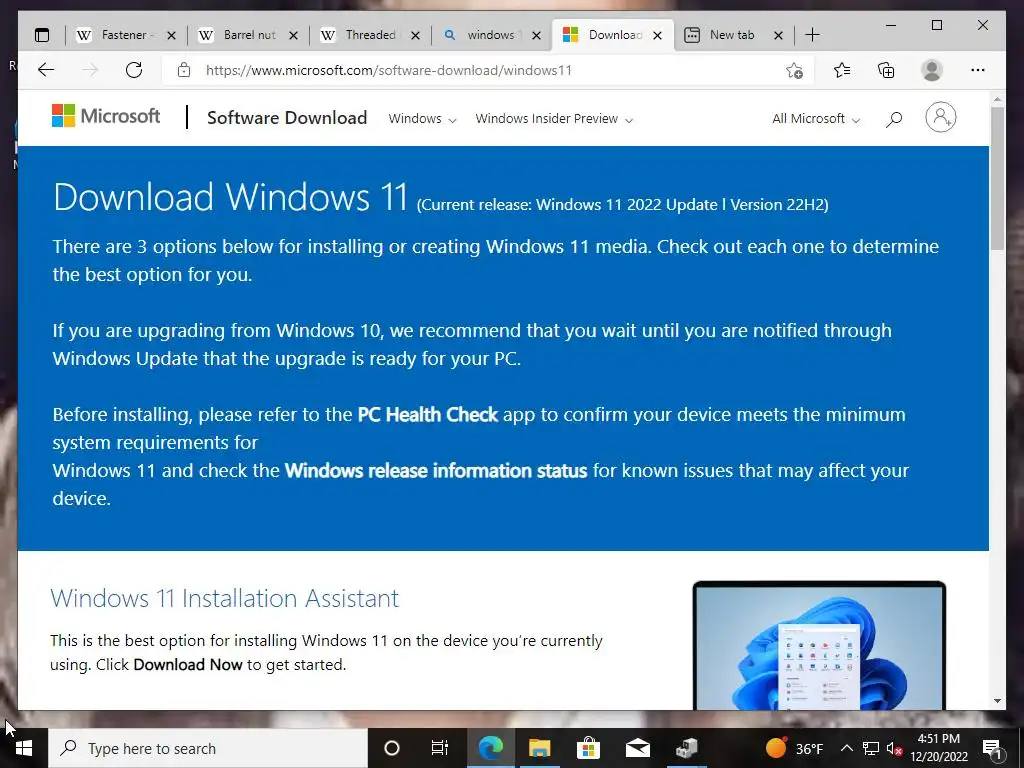Viewport: 1024px width, 768px height.
Task: Open Mail app from taskbar
Action: tap(637, 748)
